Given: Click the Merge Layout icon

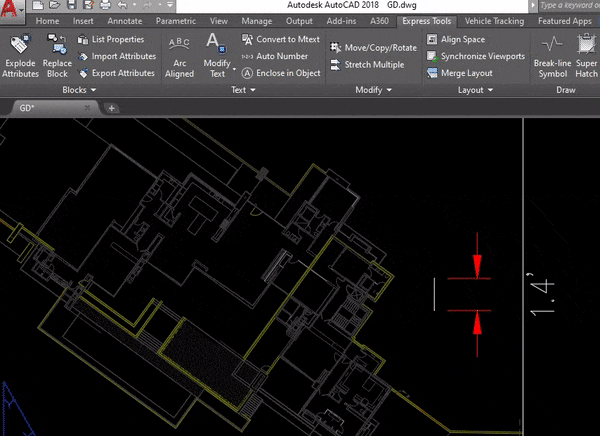Looking at the screenshot, I should pyautogui.click(x=432, y=73).
